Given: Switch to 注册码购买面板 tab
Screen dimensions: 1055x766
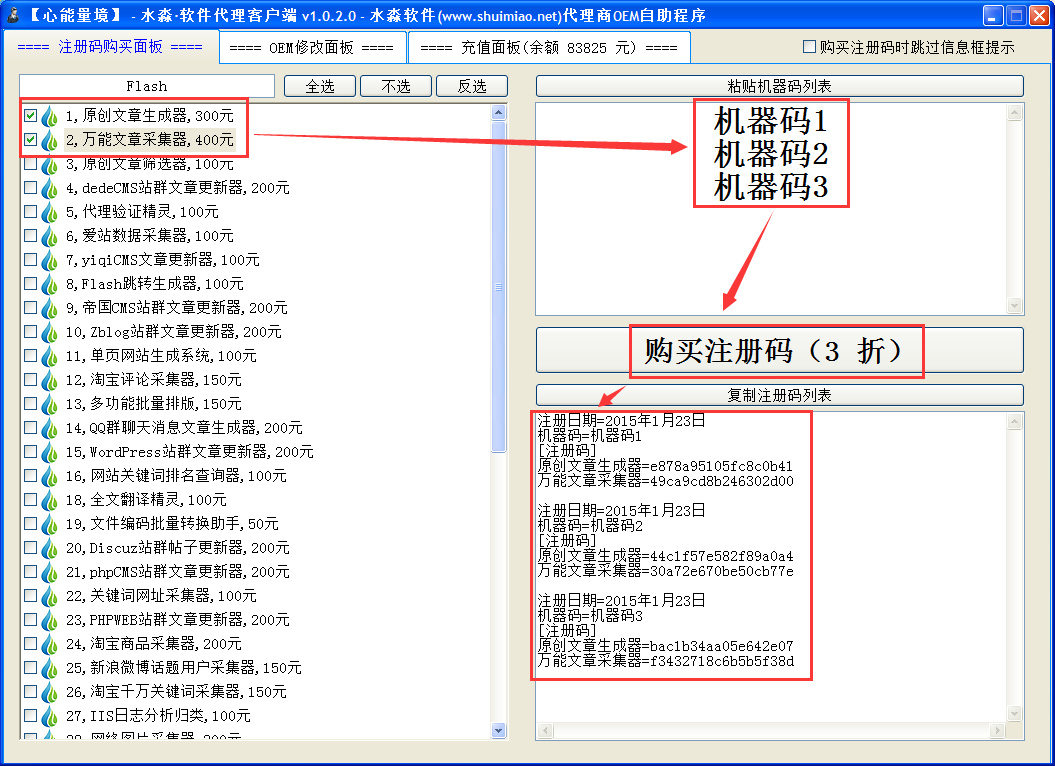Looking at the screenshot, I should [x=110, y=46].
